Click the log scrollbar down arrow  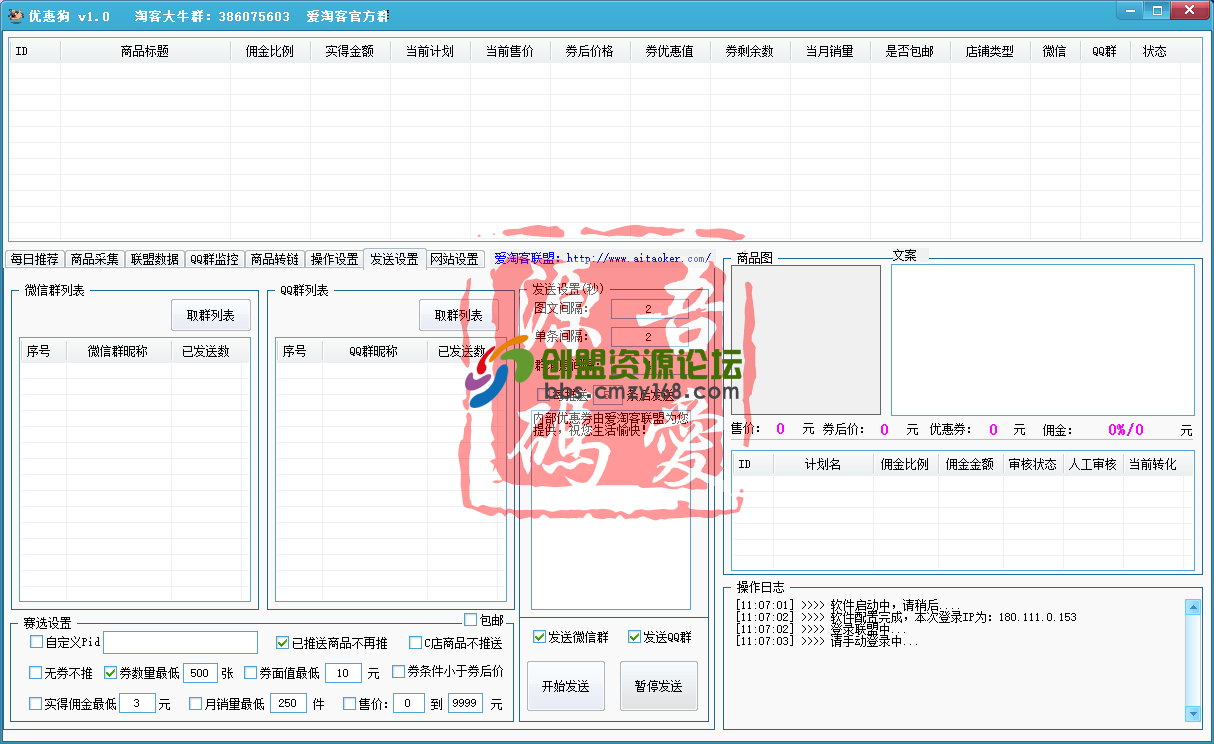(1192, 712)
